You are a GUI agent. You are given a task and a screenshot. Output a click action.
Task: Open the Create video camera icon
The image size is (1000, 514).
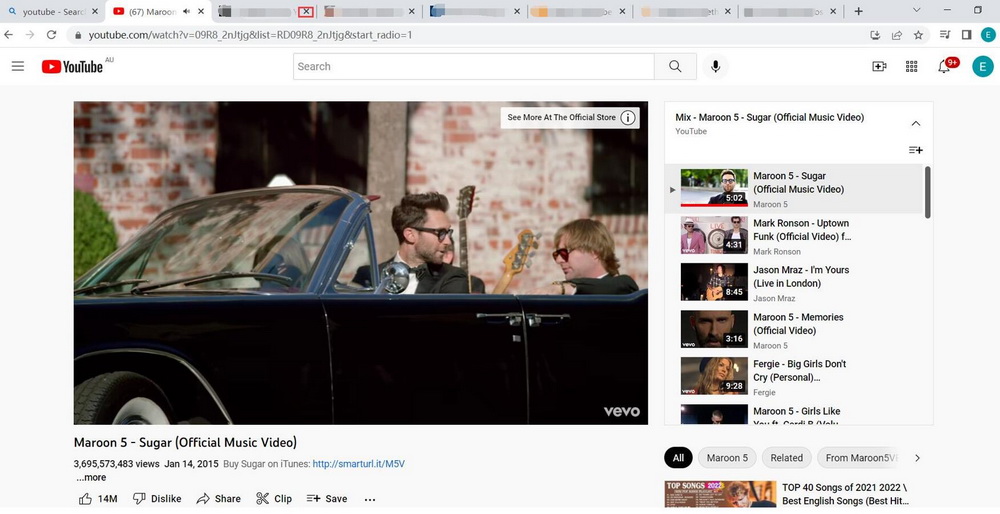879,66
